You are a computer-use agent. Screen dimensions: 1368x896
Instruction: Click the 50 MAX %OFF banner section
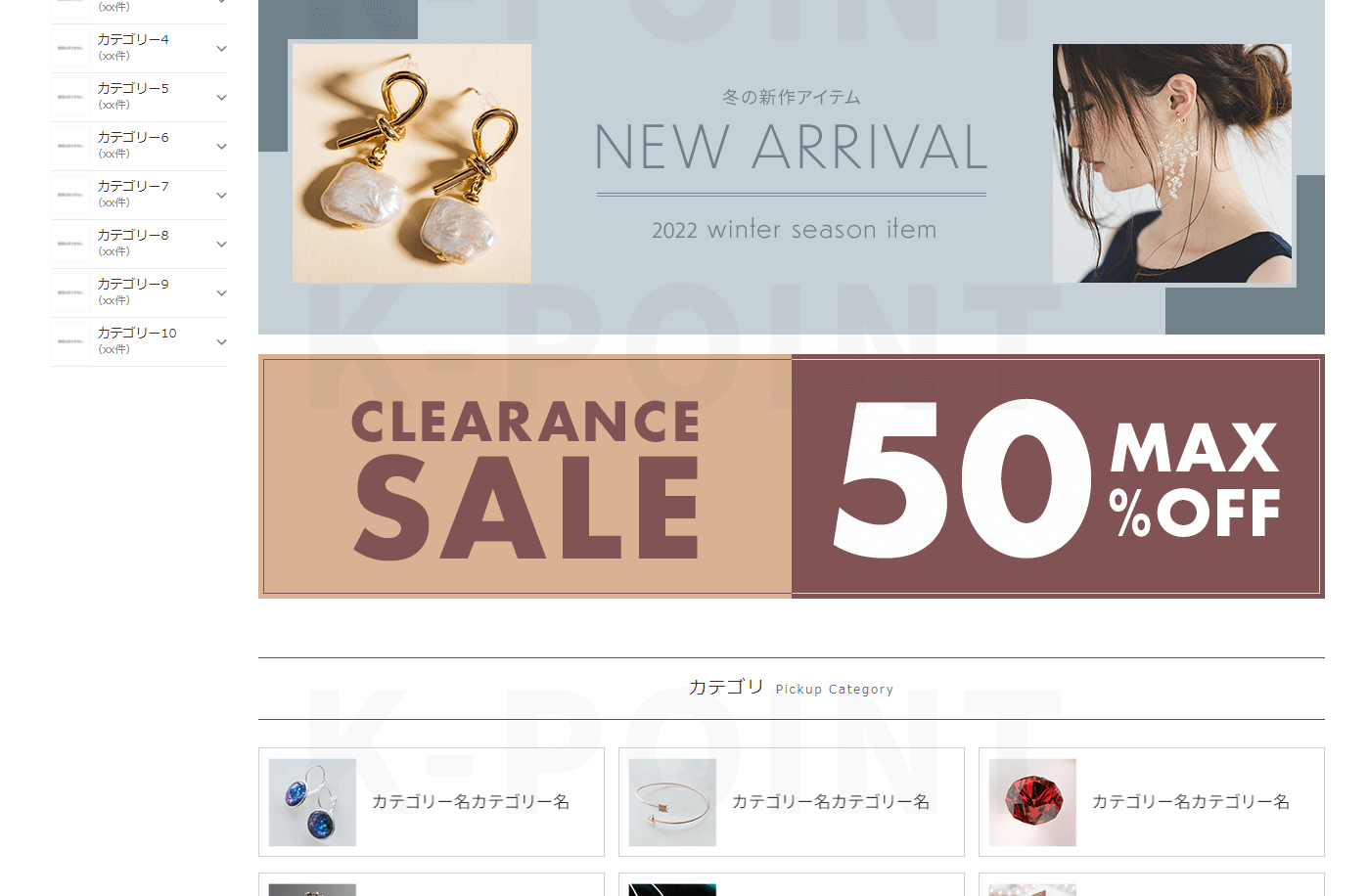1058,476
